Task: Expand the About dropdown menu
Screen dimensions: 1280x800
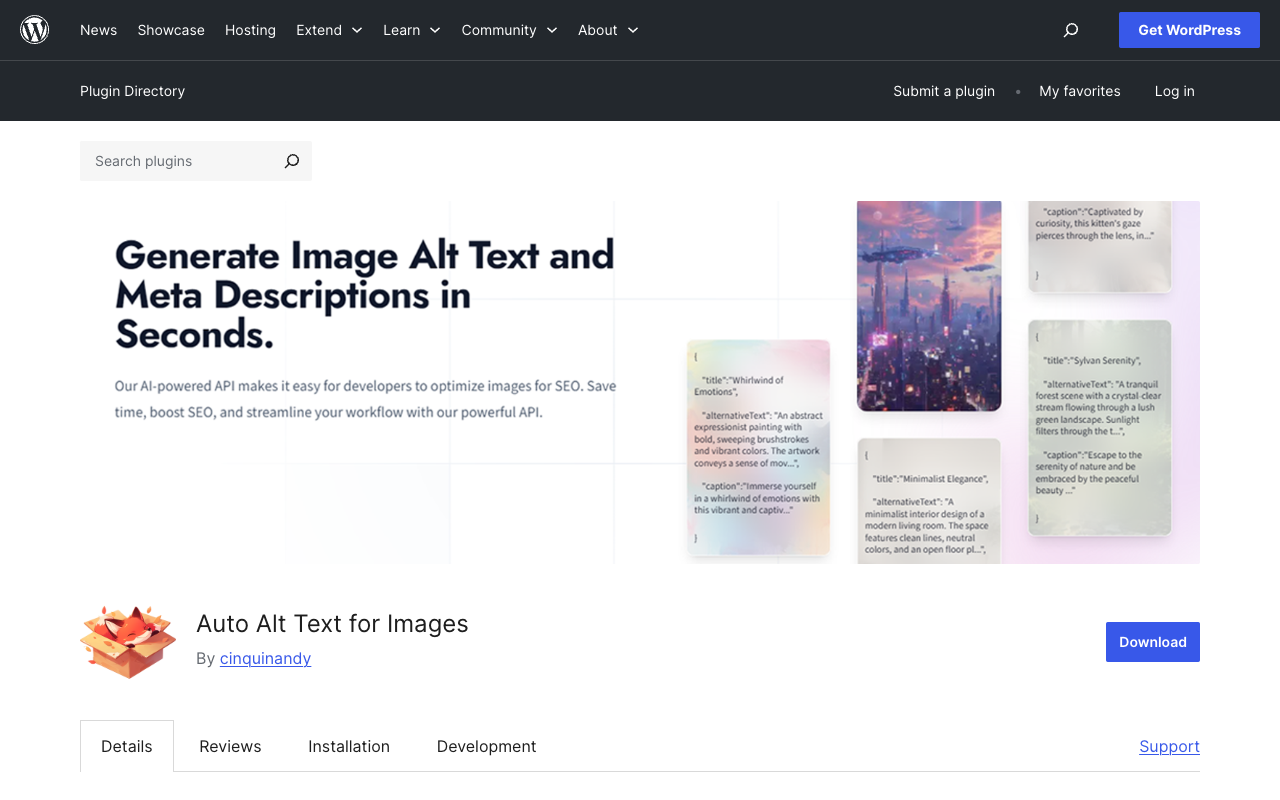Action: pos(608,30)
